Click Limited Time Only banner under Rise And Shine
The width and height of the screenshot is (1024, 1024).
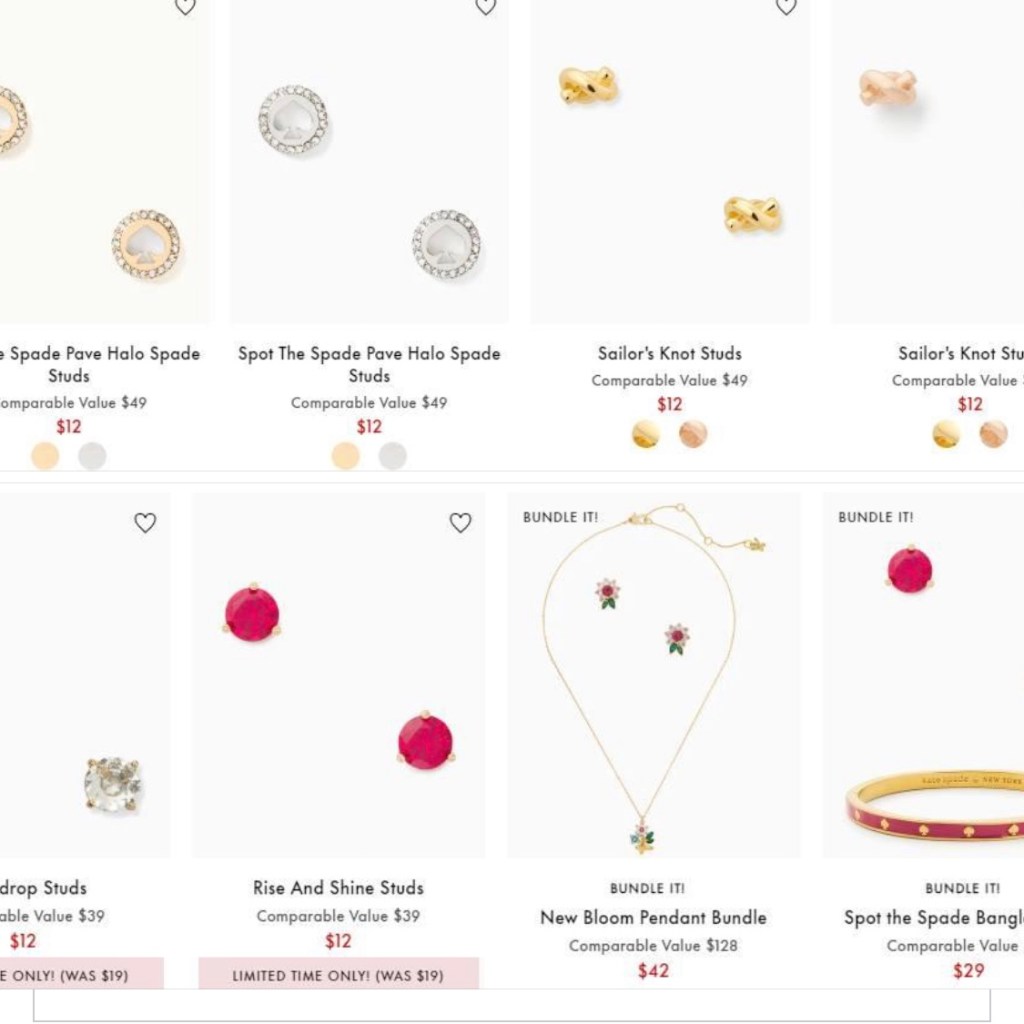click(x=338, y=975)
